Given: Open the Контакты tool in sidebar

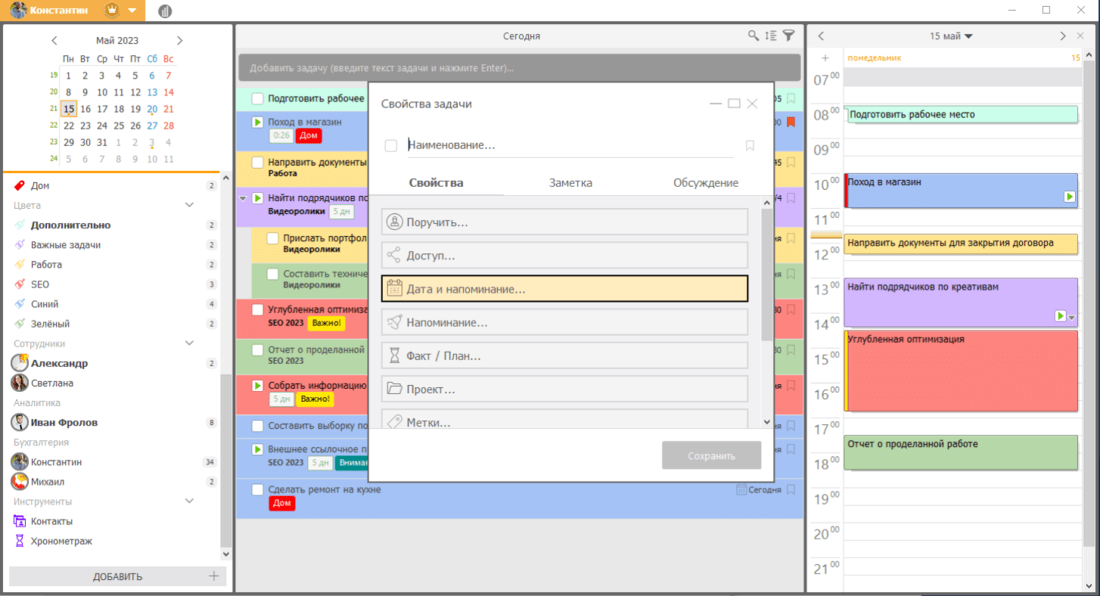Looking at the screenshot, I should click(51, 521).
